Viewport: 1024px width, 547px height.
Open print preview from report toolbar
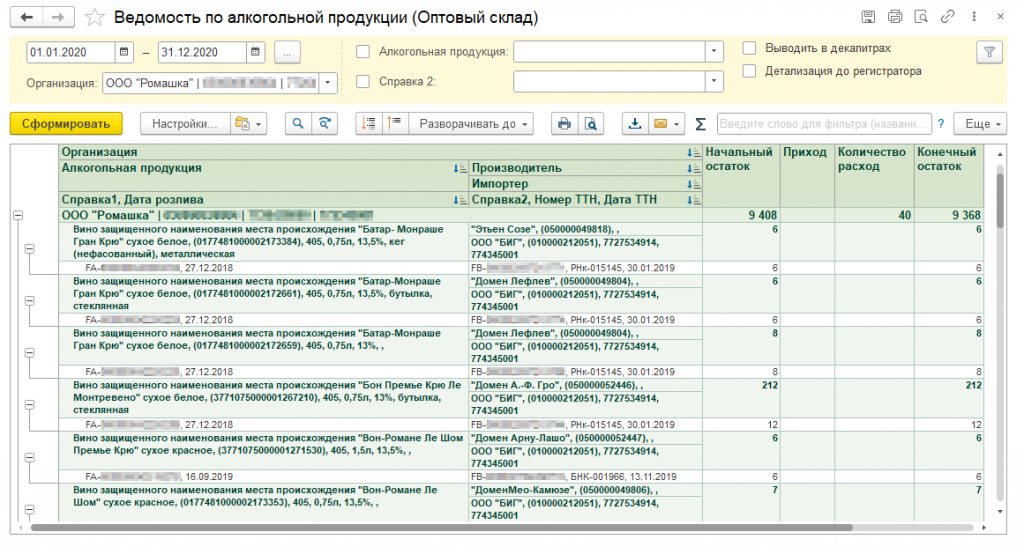(x=591, y=124)
